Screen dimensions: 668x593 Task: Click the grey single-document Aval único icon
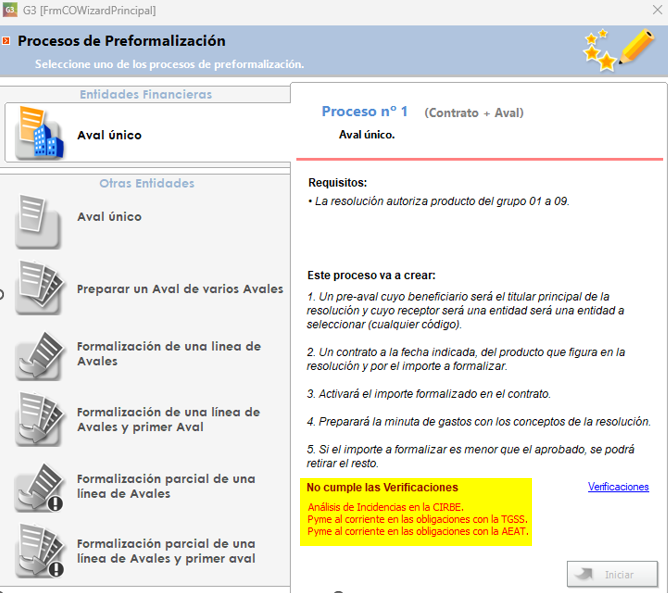click(x=37, y=221)
